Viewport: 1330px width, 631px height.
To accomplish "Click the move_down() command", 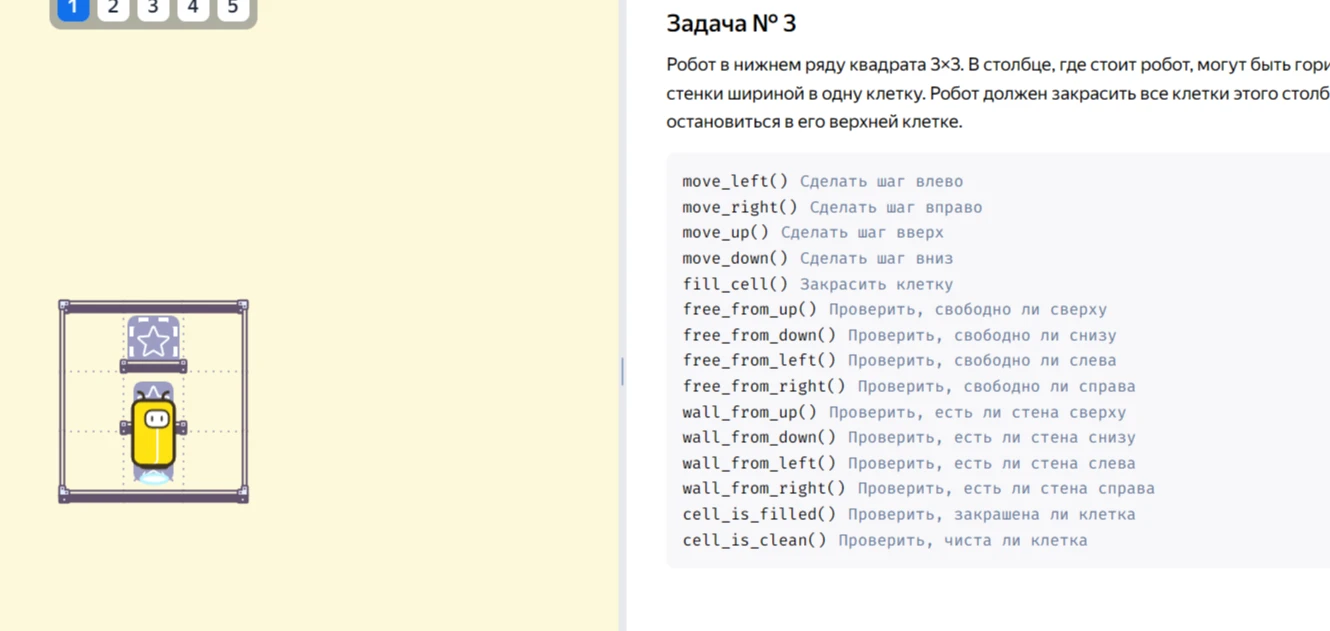I will pyautogui.click(x=735, y=258).
